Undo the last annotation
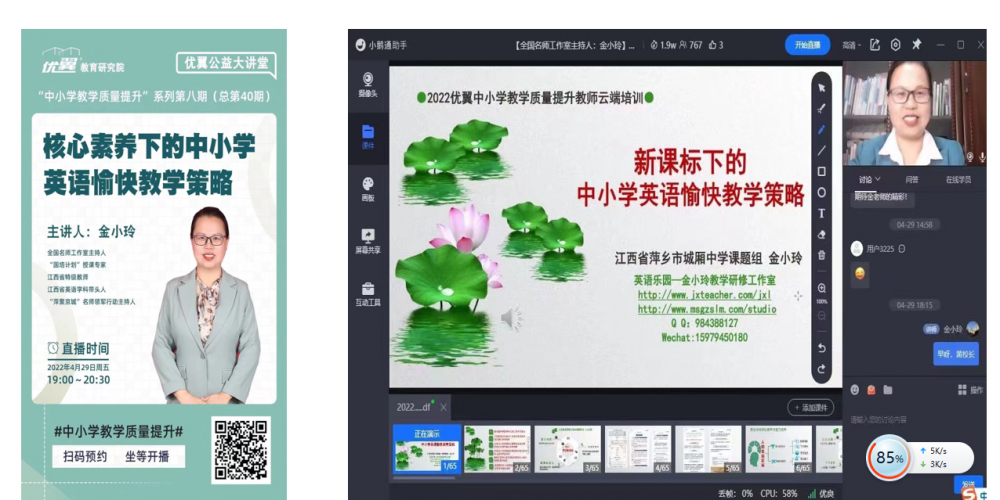 822,348
